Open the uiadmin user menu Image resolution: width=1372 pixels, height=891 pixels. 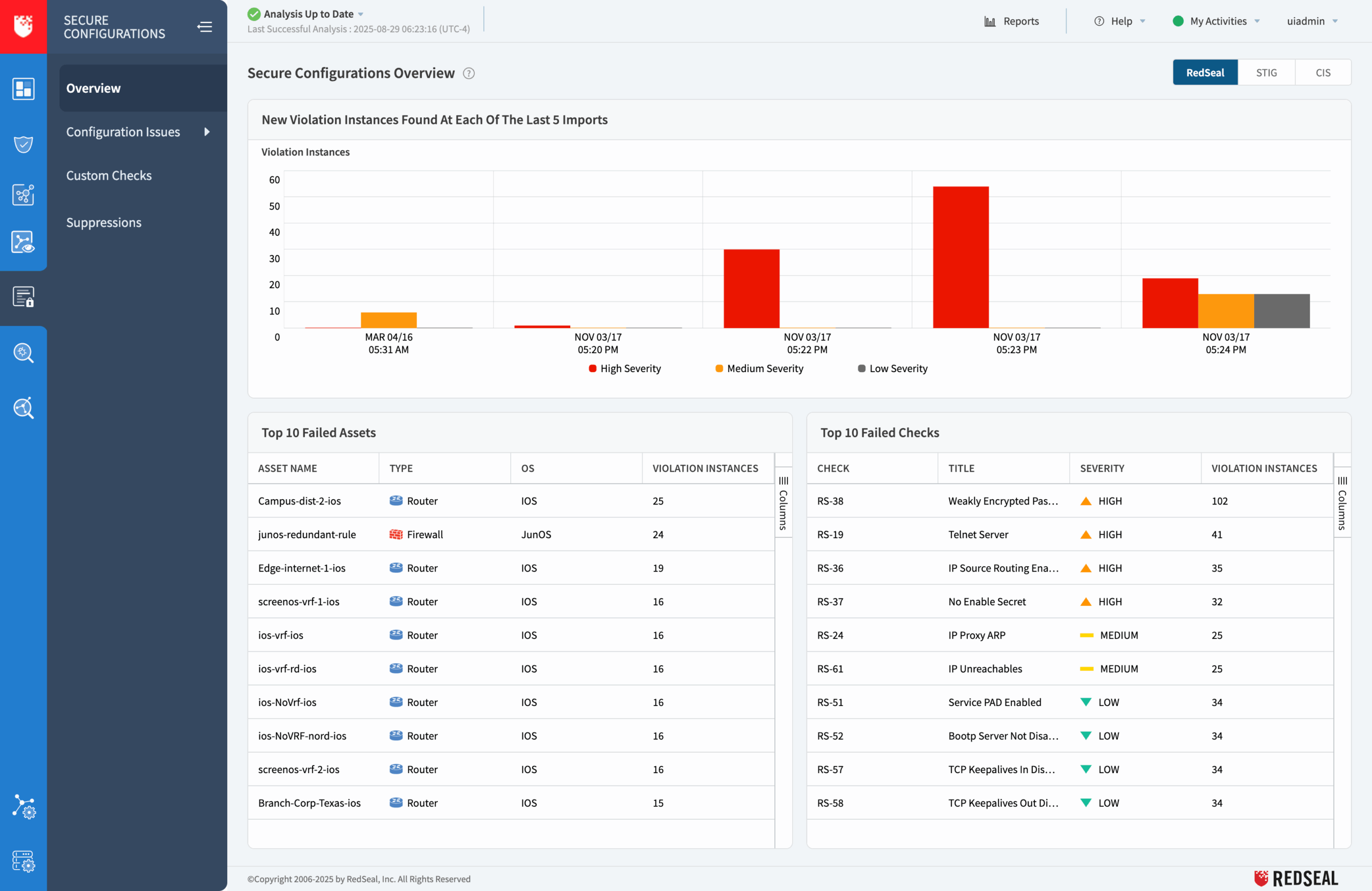1311,21
